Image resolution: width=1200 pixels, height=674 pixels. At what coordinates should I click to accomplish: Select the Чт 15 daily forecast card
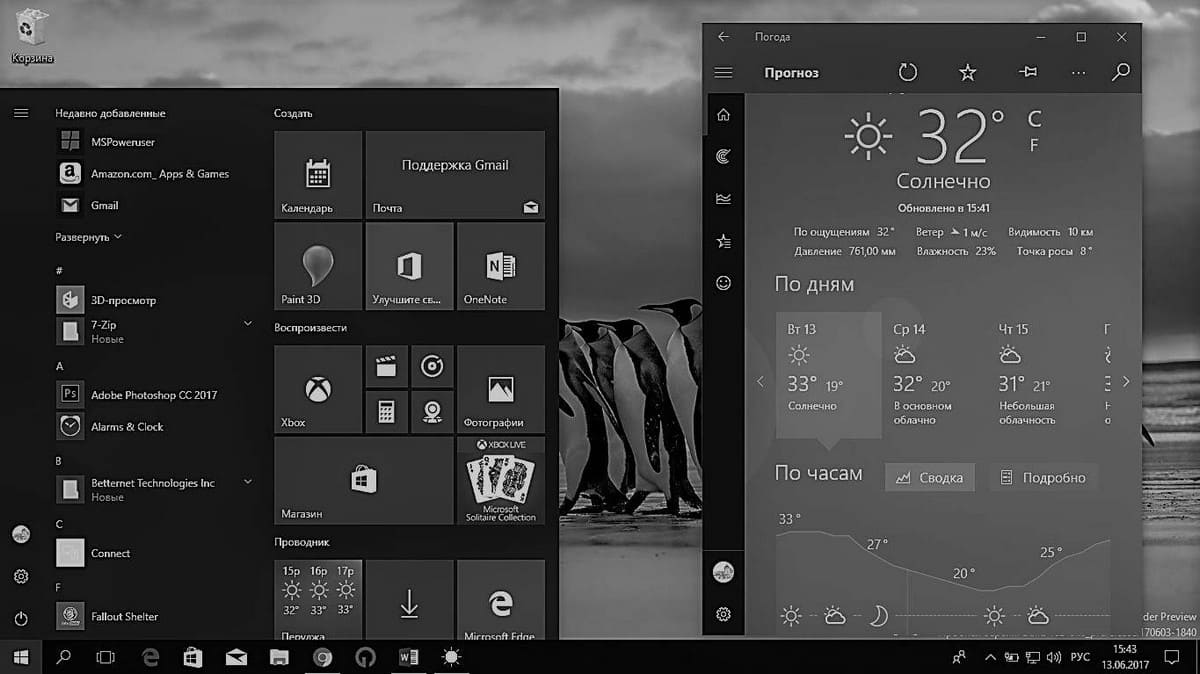pos(1040,375)
